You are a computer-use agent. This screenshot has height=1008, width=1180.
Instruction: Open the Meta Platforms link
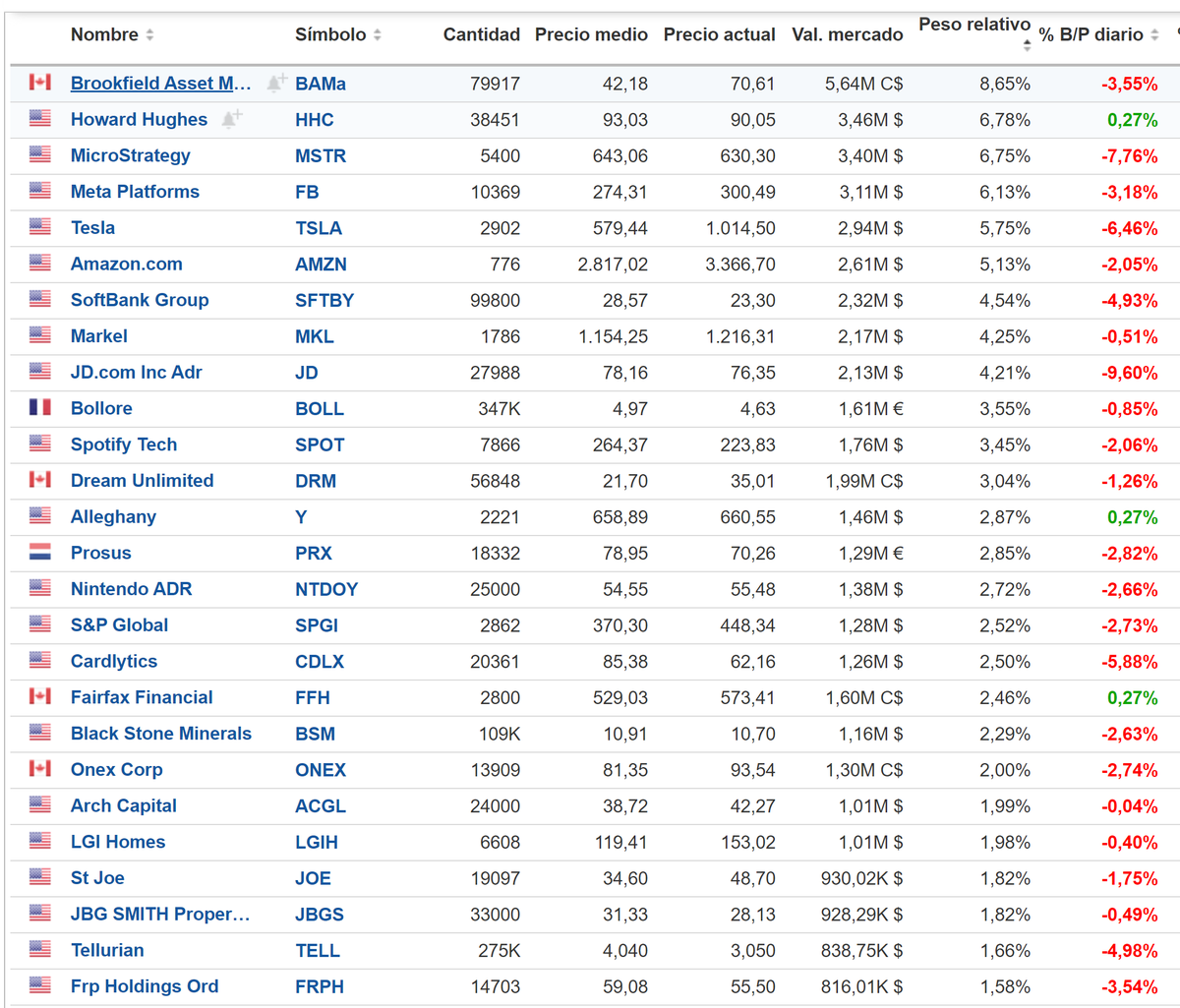pos(135,192)
